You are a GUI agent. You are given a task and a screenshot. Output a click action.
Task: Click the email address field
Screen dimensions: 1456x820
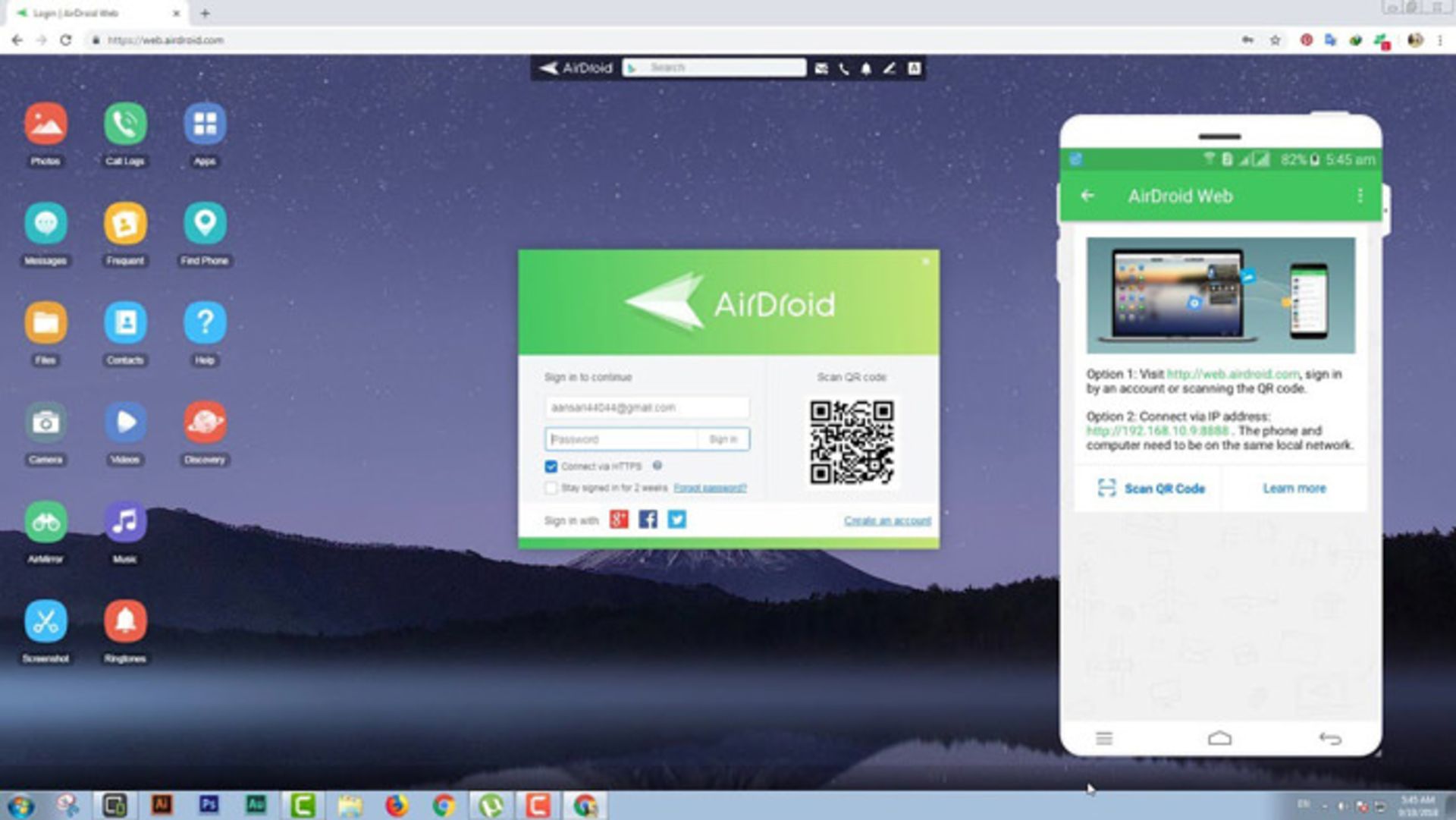(647, 408)
